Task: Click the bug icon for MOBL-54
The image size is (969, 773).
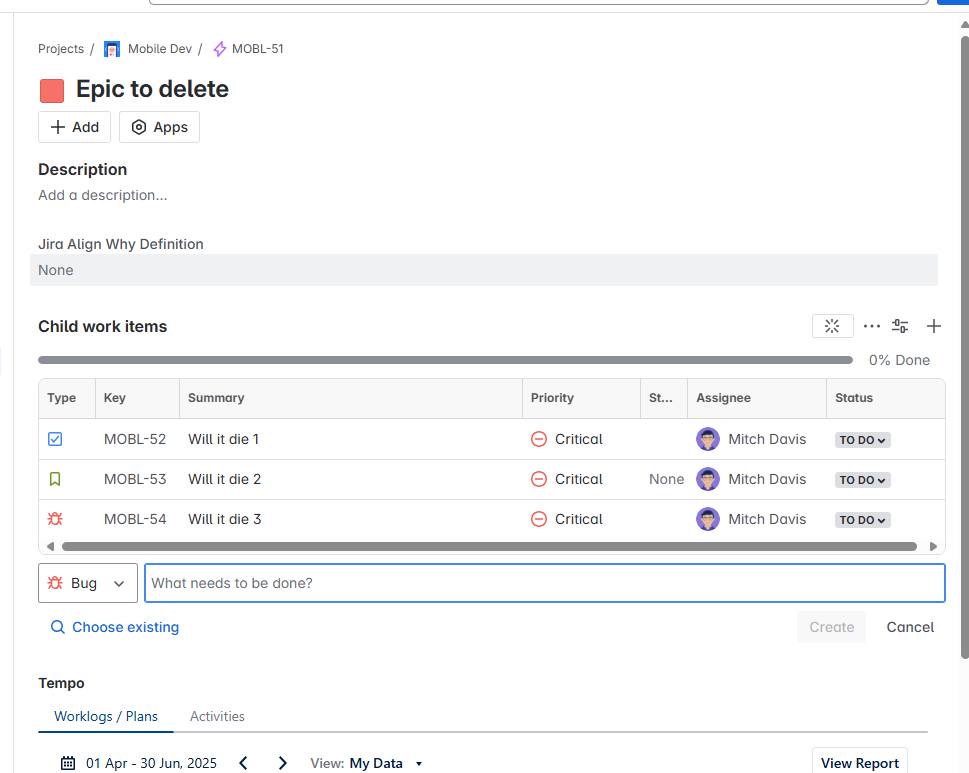Action: (55, 519)
